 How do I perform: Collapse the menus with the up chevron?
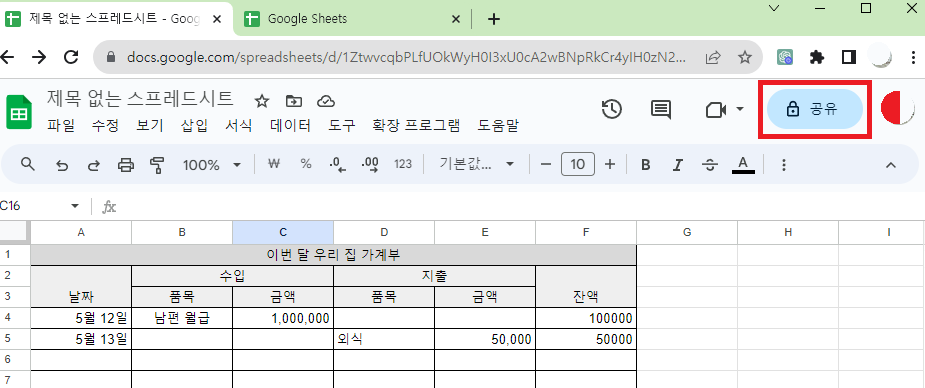[891, 165]
